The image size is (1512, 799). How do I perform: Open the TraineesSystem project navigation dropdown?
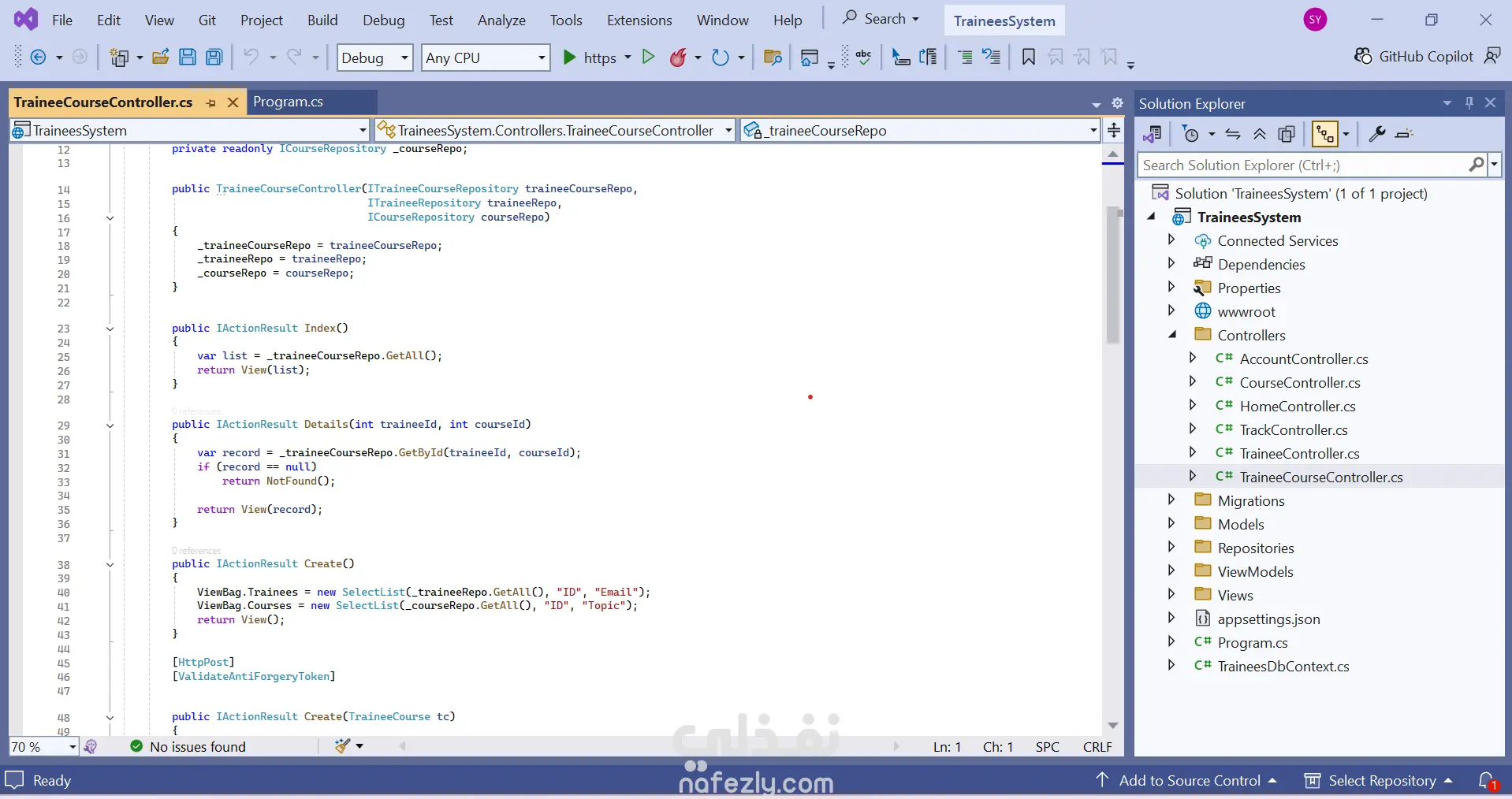(x=190, y=131)
